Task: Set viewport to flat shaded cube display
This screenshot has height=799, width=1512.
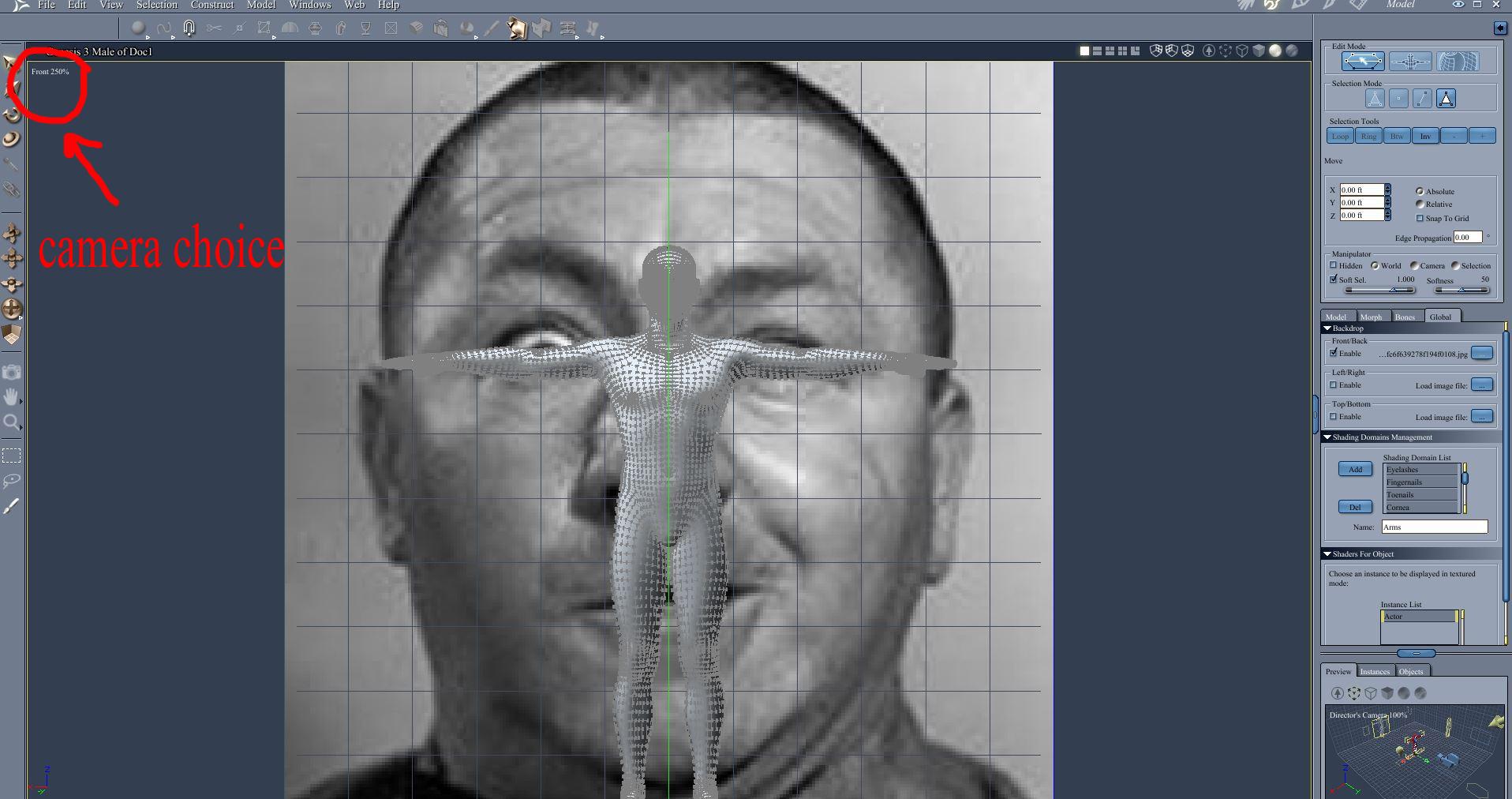Action: [x=1258, y=51]
